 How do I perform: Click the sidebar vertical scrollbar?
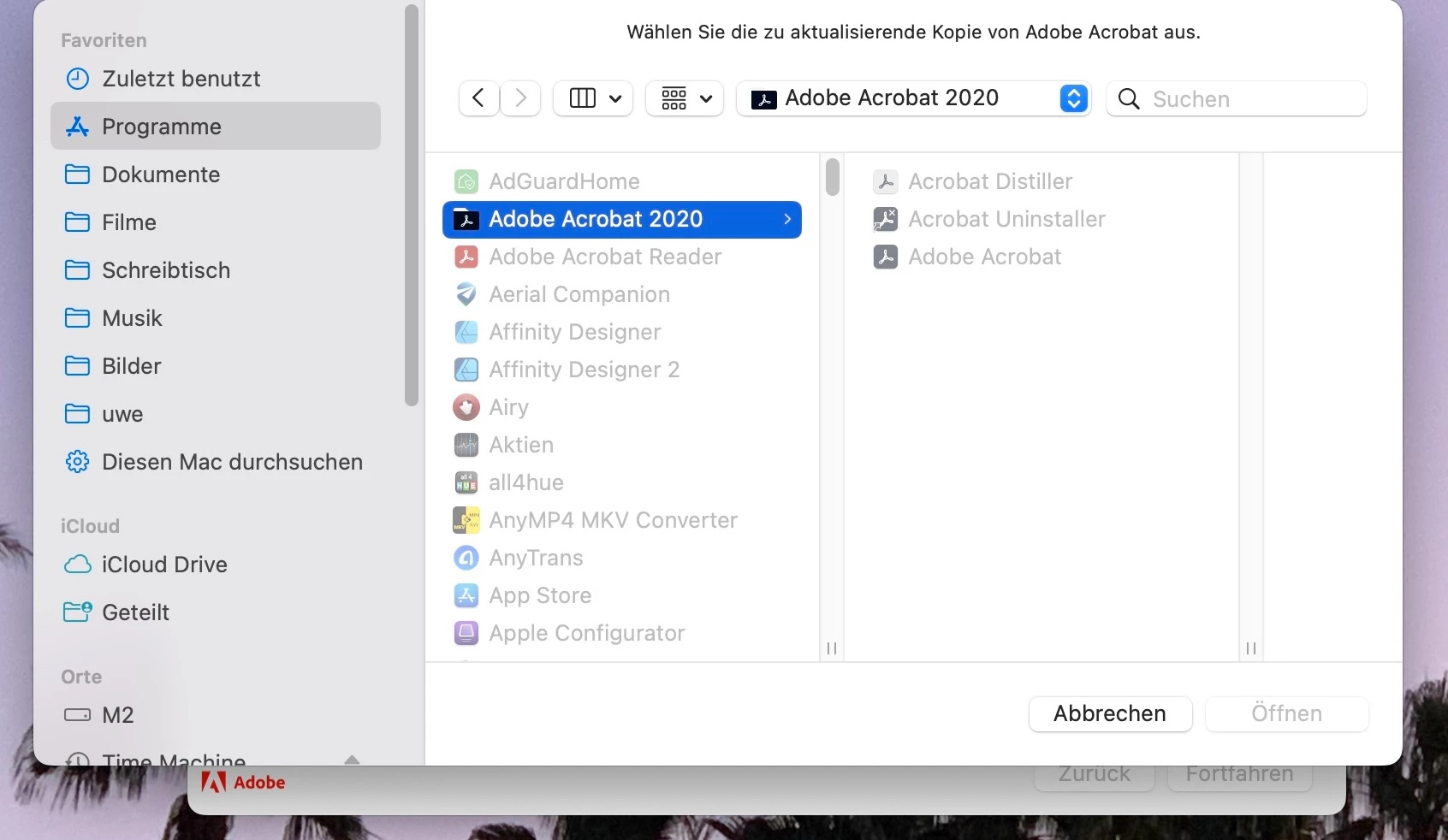(412, 205)
